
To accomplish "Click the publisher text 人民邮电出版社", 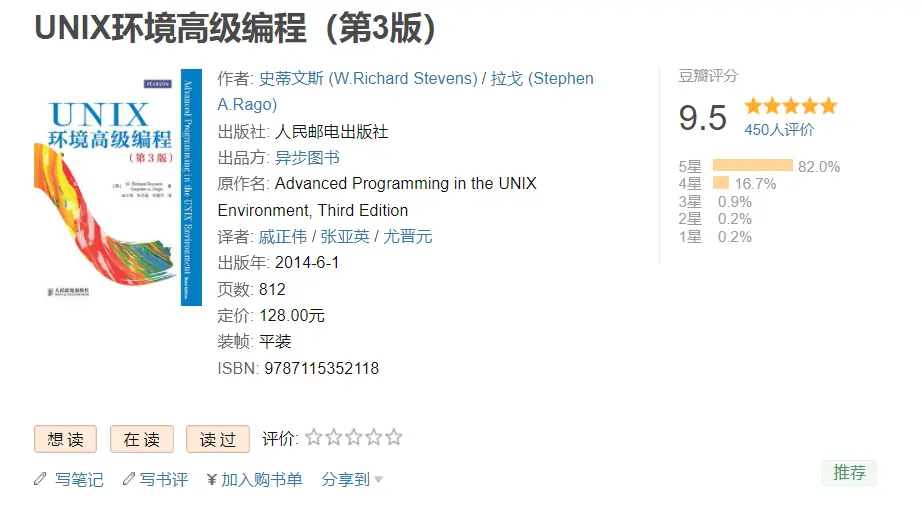I will (x=332, y=132).
